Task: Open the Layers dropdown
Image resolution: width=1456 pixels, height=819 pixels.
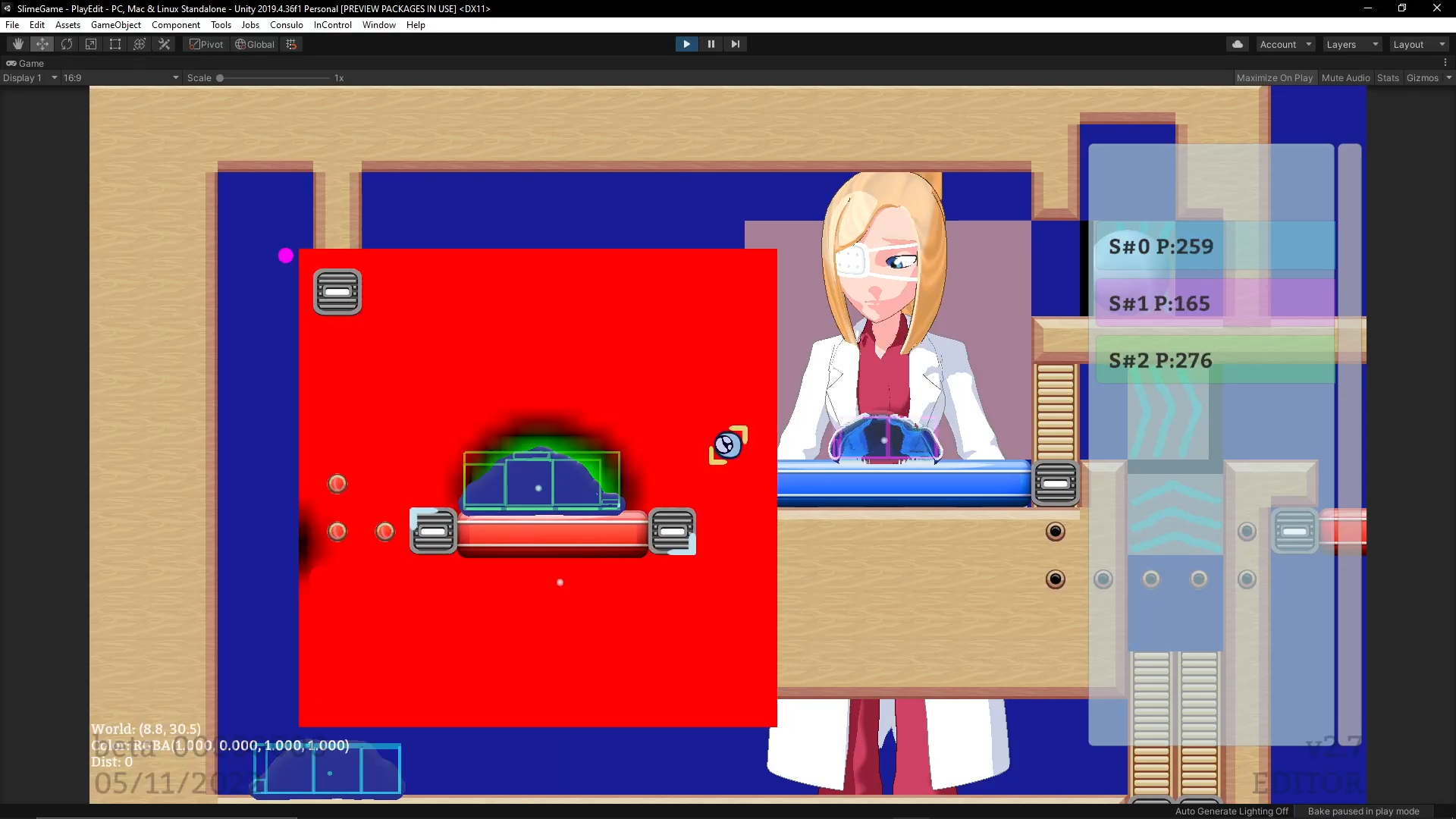Action: point(1352,44)
